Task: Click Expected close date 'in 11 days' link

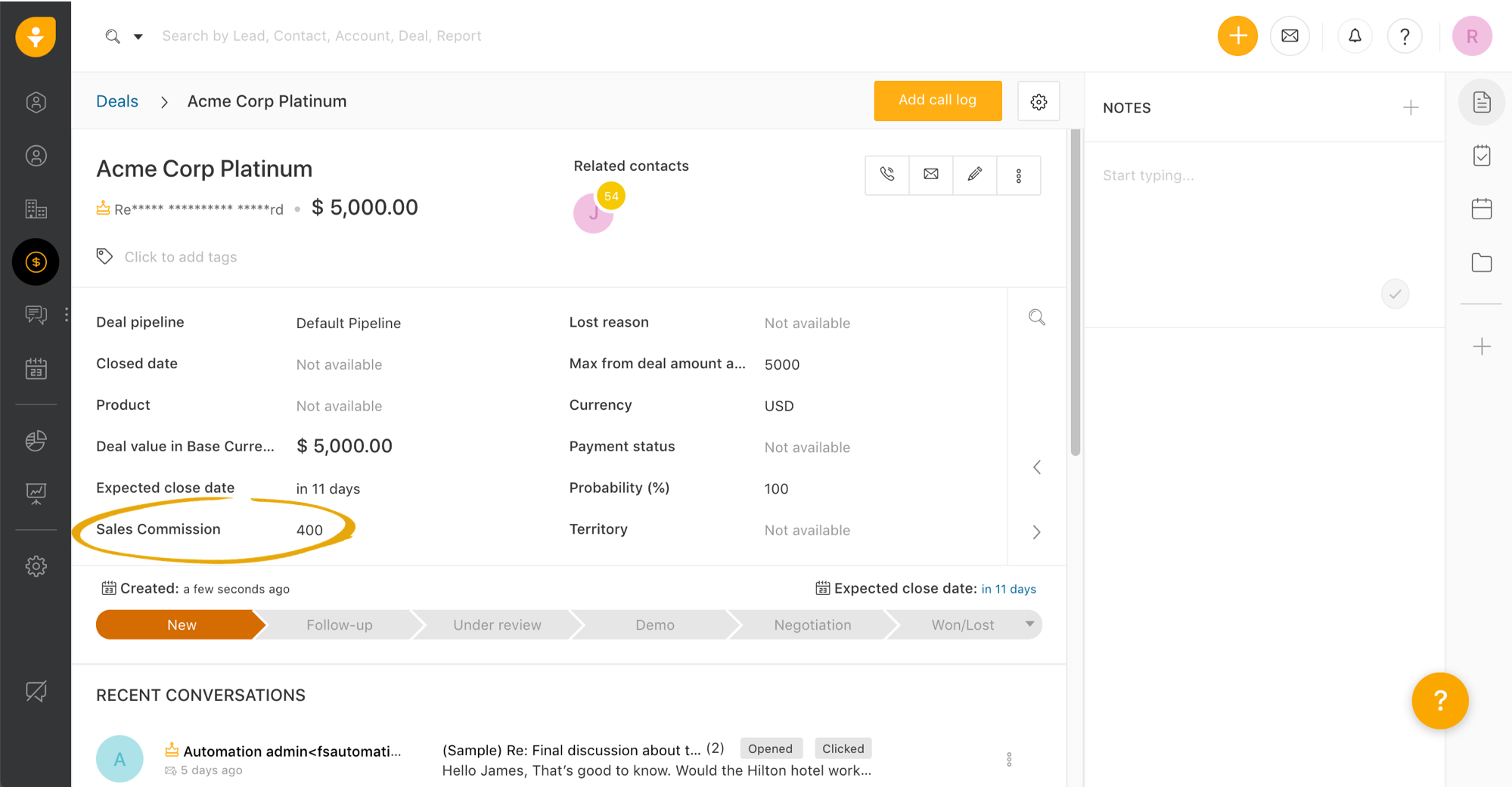Action: click(1008, 589)
